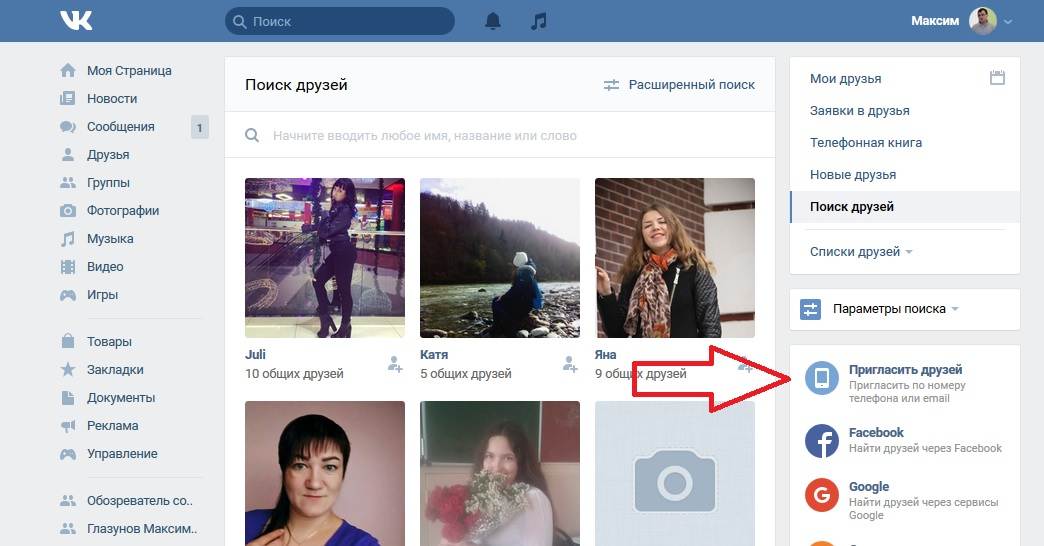Viewport: 1044px width, 546px height.
Task: Click the note icon beside Музыка
Action: pyautogui.click(x=68, y=238)
